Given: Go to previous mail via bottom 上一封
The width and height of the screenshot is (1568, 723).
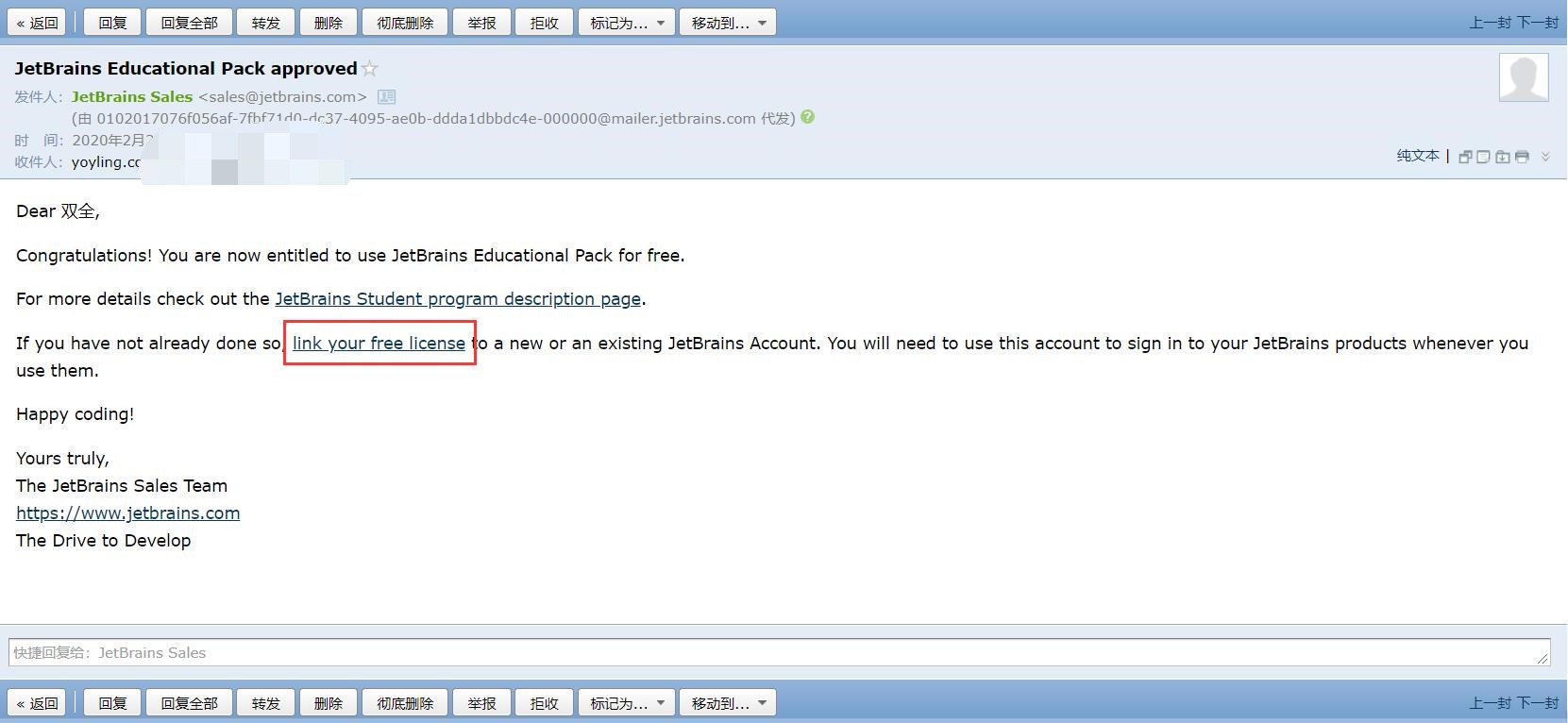Looking at the screenshot, I should [x=1491, y=703].
